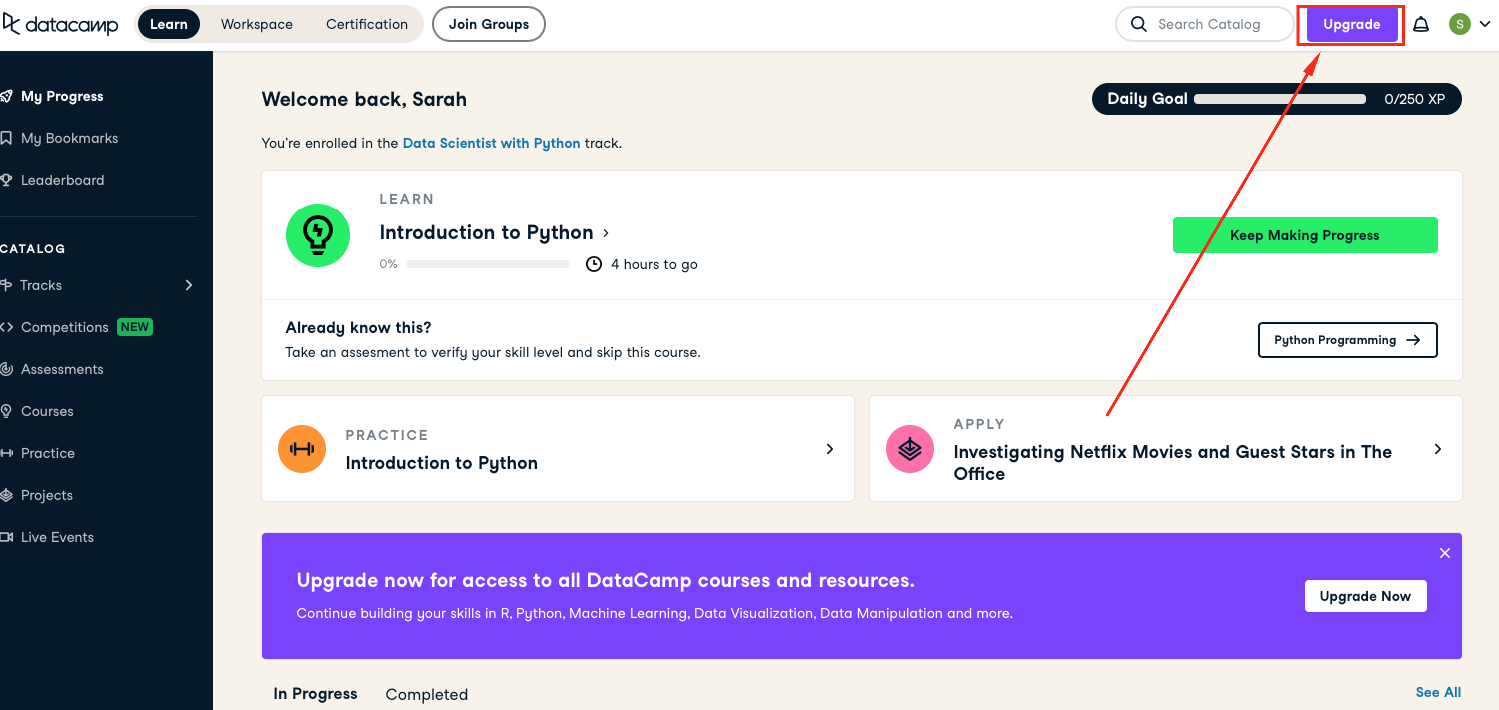
Task: Click the orange dumbbell Practice icon
Action: point(302,449)
